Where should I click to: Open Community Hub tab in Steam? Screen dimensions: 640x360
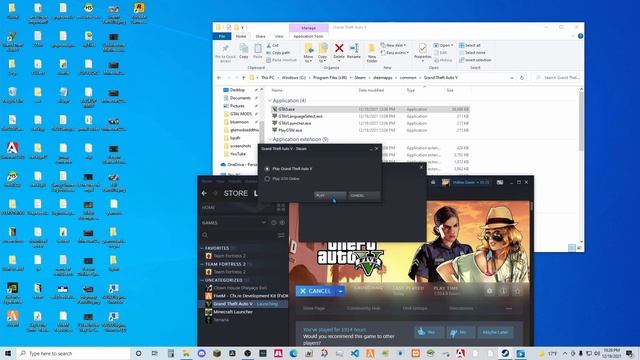[x=363, y=308]
